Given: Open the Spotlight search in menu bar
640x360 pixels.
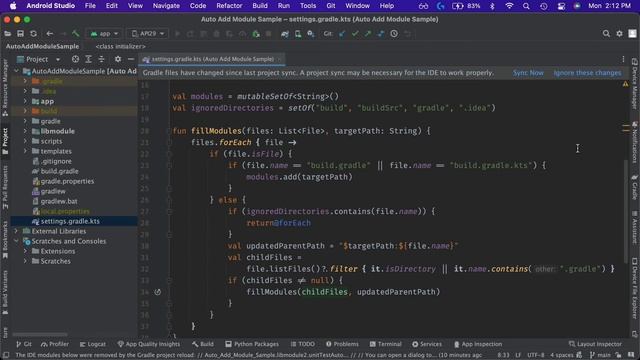Looking at the screenshot, I should click(526, 6).
